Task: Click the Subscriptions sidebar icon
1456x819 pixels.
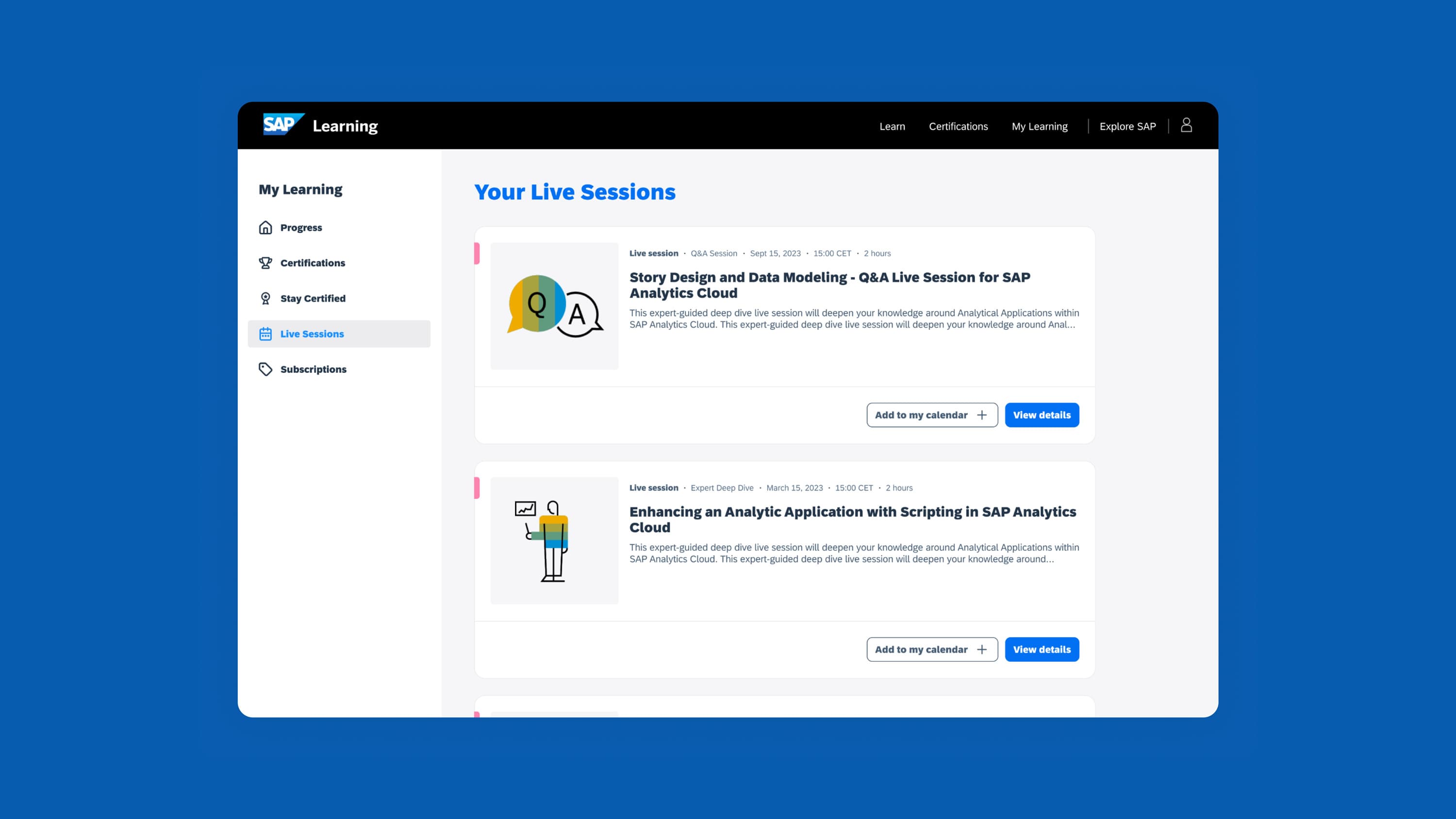Action: [x=265, y=369]
